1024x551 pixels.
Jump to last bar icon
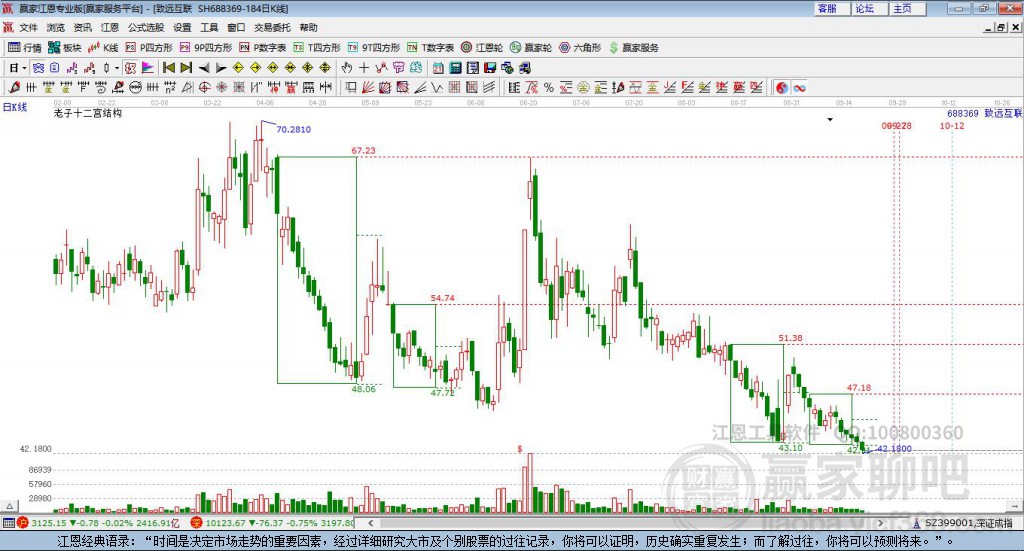click(x=186, y=68)
